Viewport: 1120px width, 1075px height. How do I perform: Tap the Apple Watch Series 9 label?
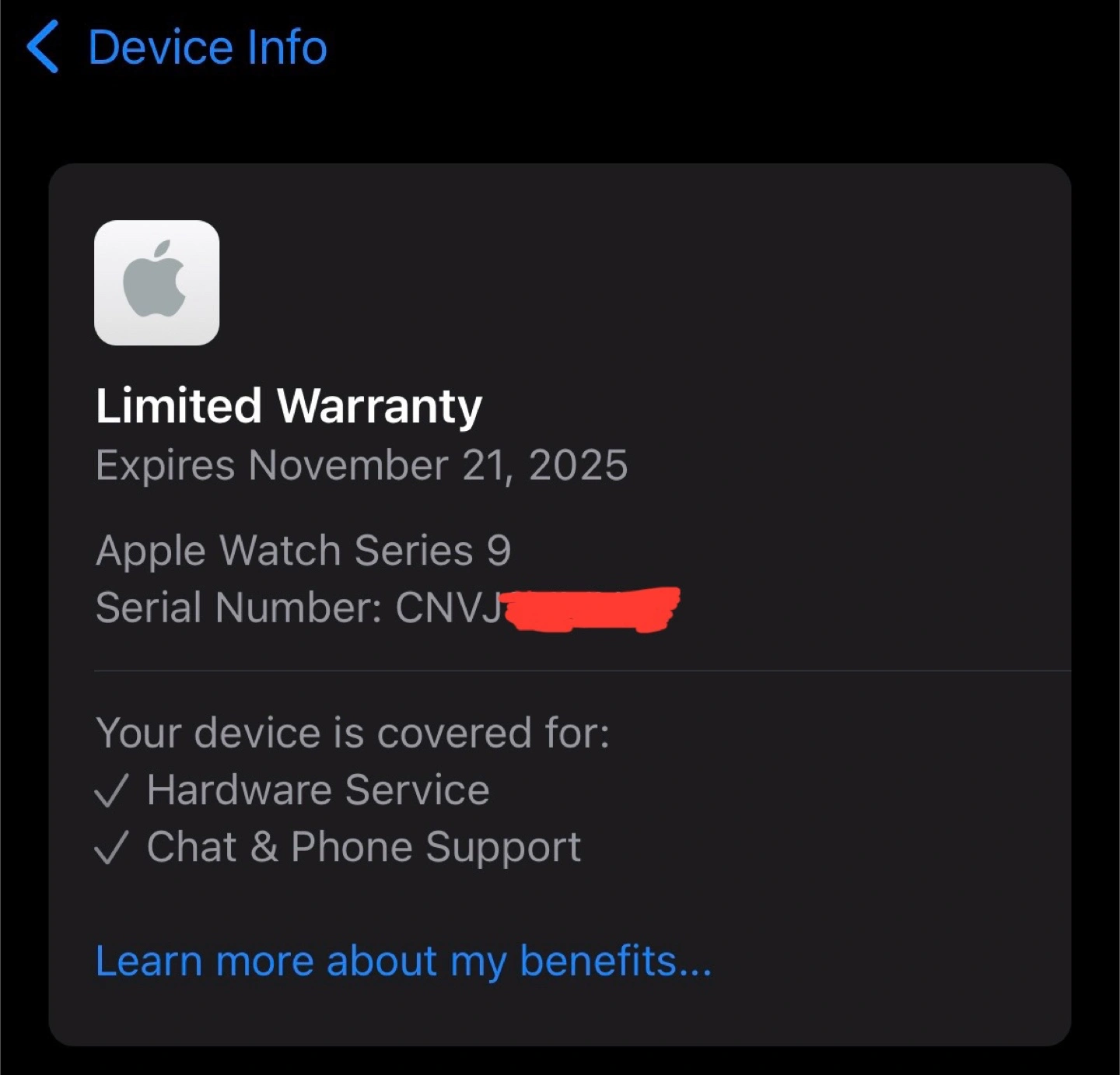coord(303,551)
